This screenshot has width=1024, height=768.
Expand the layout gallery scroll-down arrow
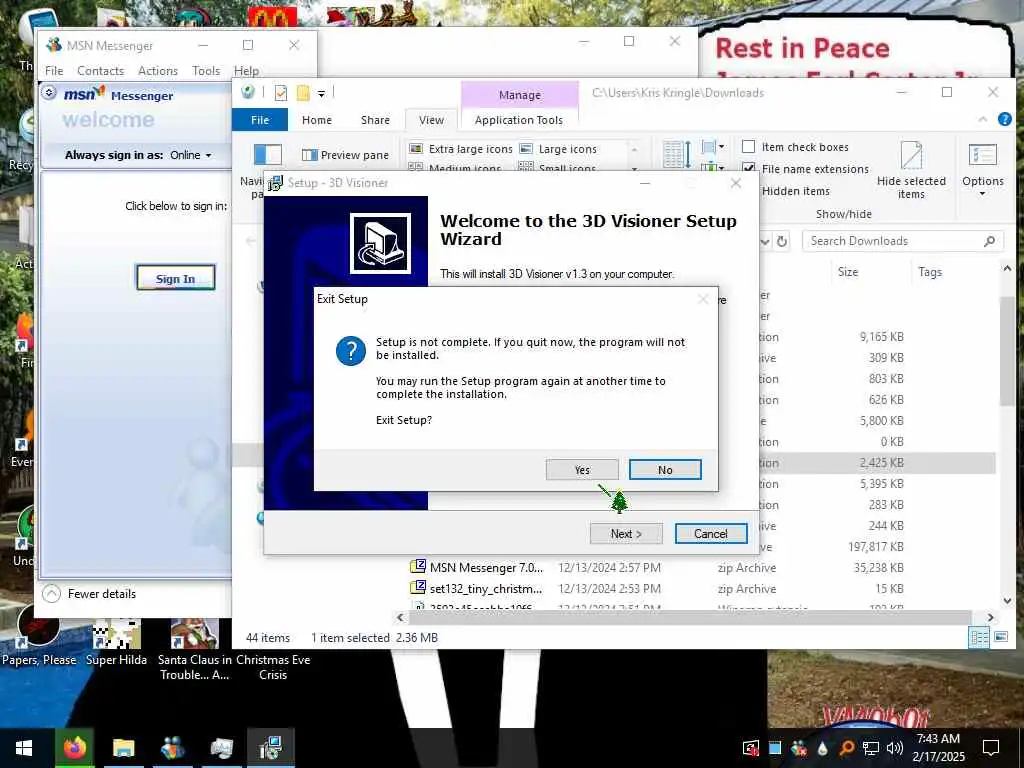(634, 168)
